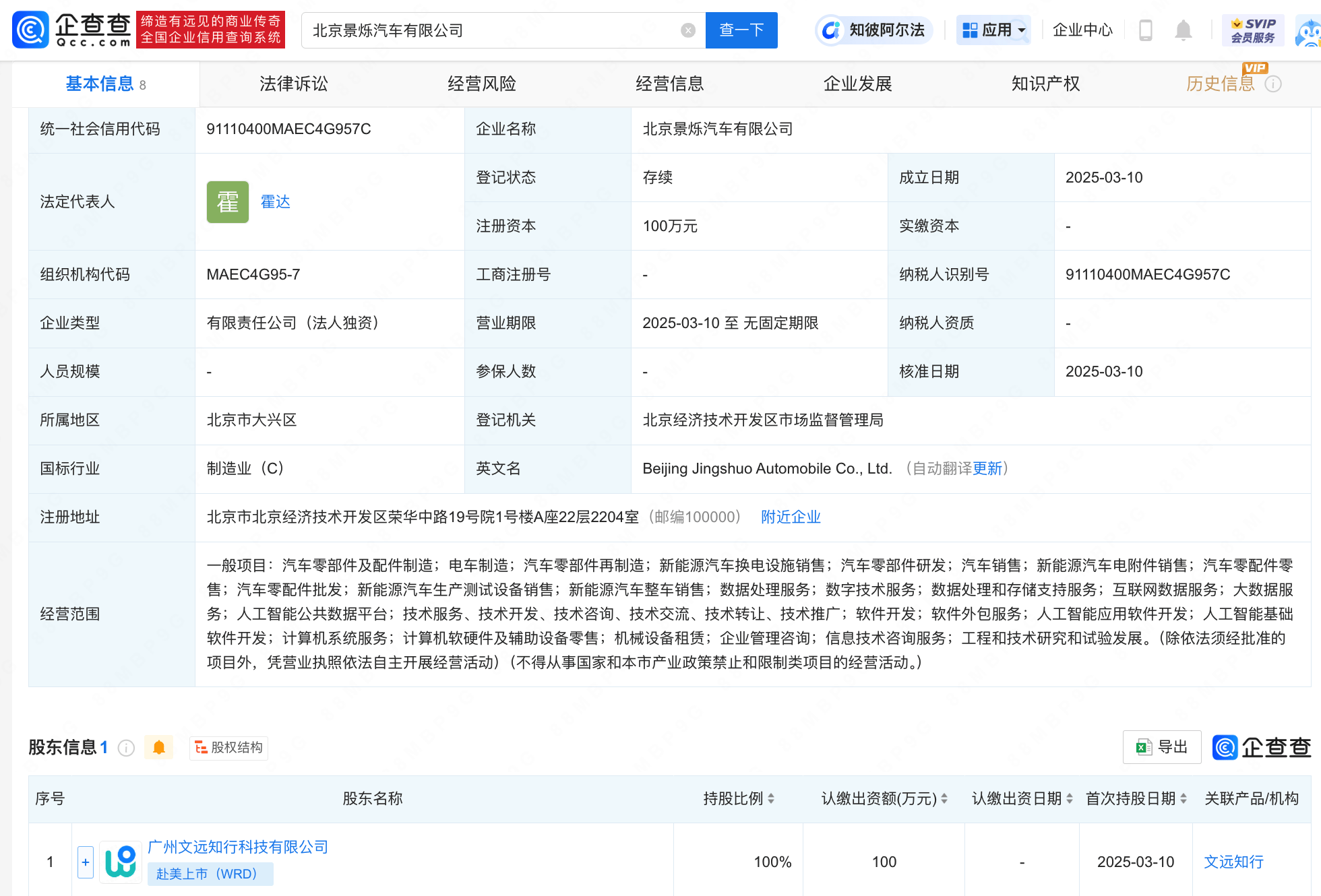Open legal representative 霍达 link
This screenshot has height=896, width=1321.
click(x=276, y=201)
